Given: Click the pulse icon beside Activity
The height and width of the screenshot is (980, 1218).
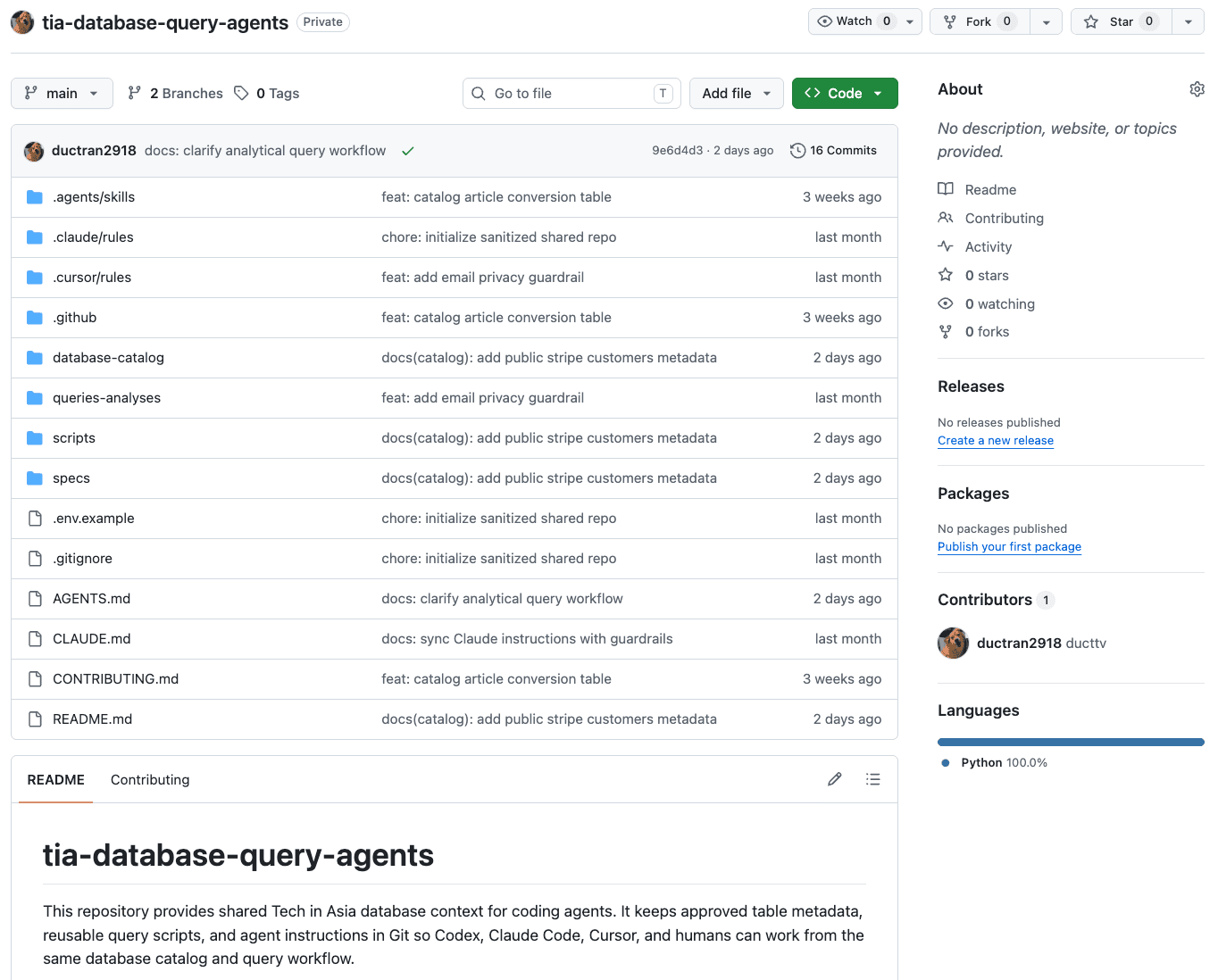Looking at the screenshot, I should click(x=946, y=246).
